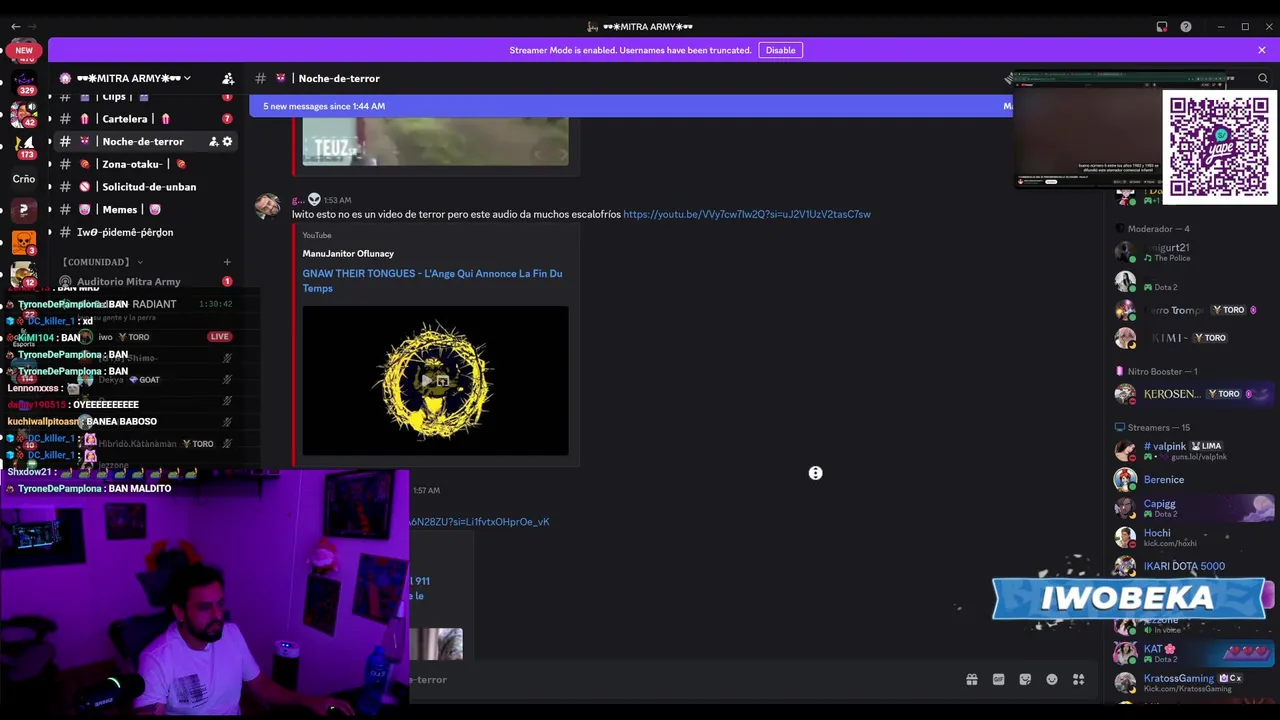
Task: Open the Crño server icon
Action: [24, 179]
